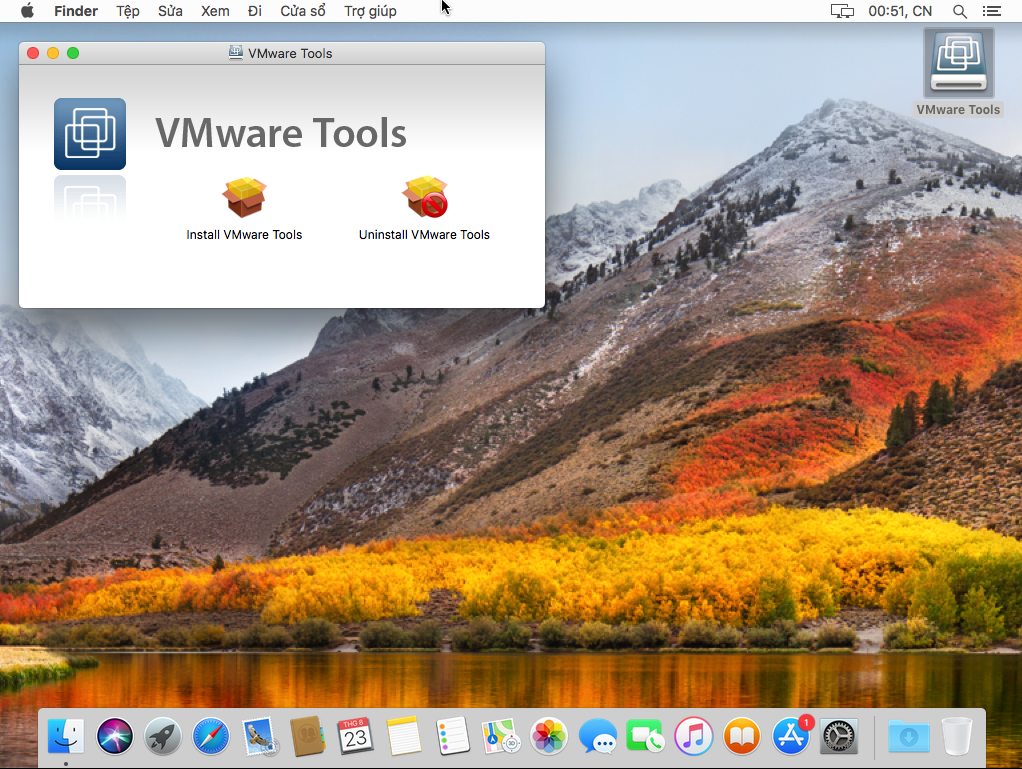Open the Trash in the Dock

[957, 736]
